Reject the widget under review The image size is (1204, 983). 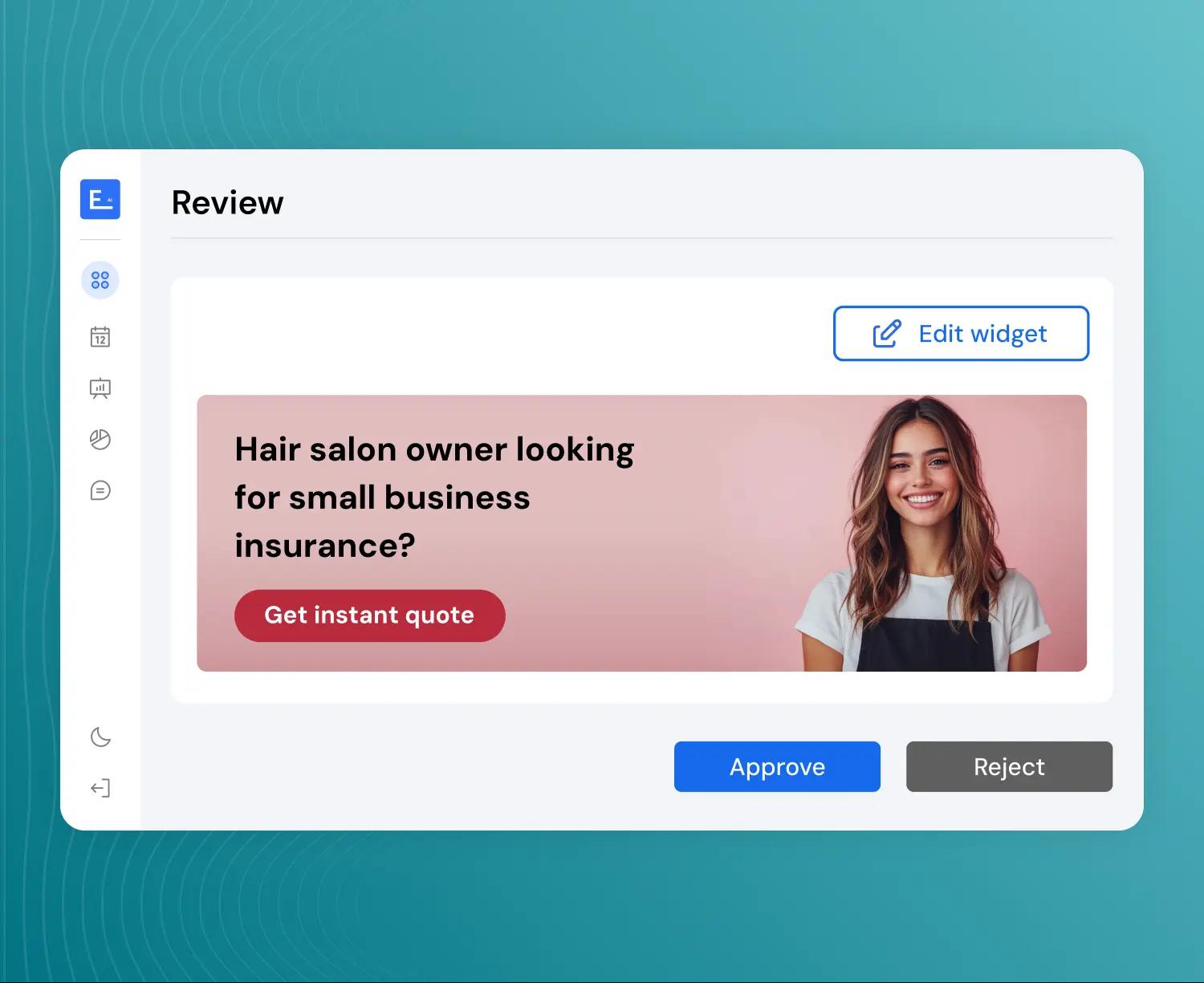click(x=1009, y=766)
